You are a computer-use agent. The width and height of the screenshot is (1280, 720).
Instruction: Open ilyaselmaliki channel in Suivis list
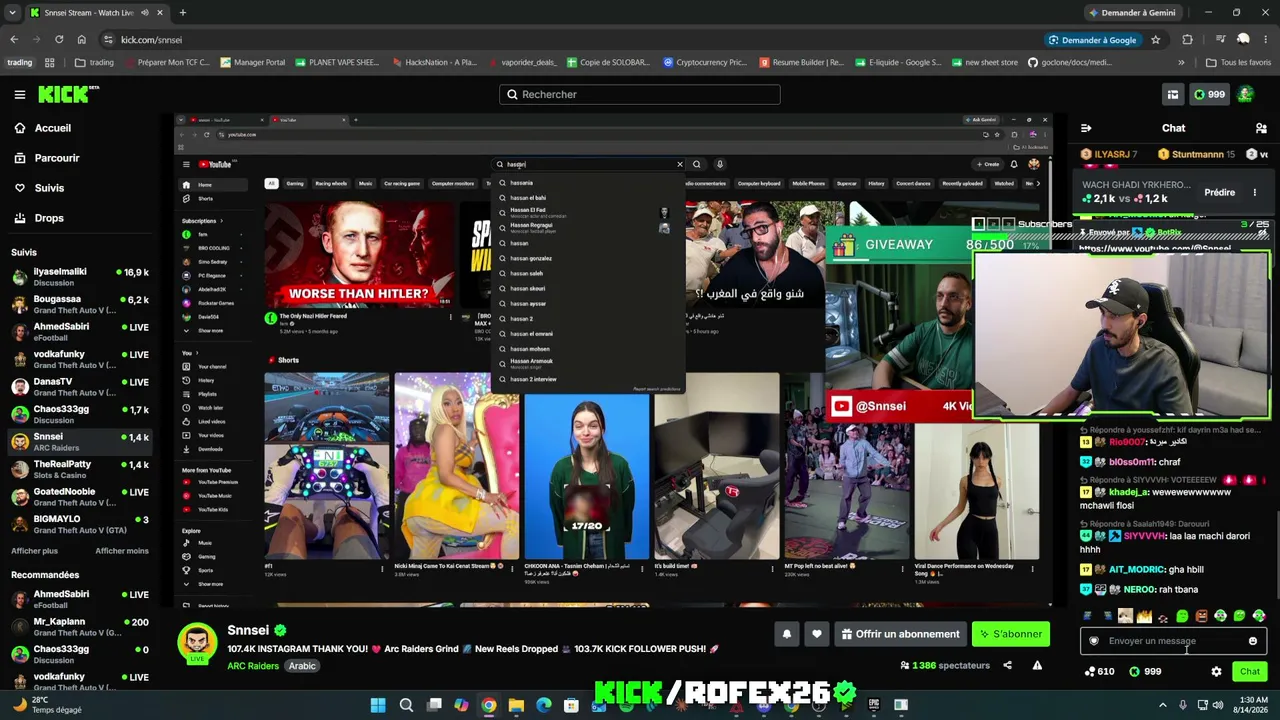80,277
